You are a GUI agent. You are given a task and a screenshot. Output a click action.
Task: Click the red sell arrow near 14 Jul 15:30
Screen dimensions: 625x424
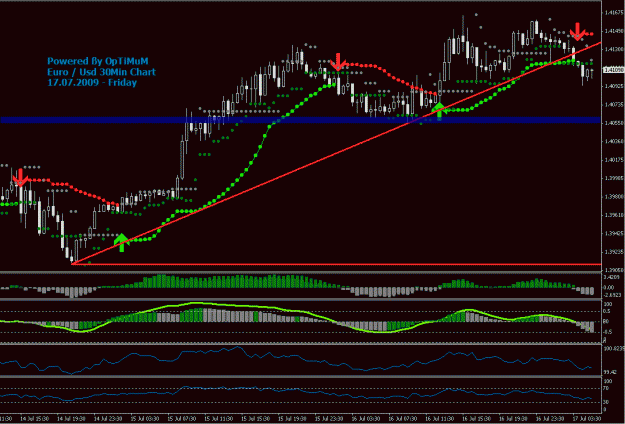pos(20,177)
